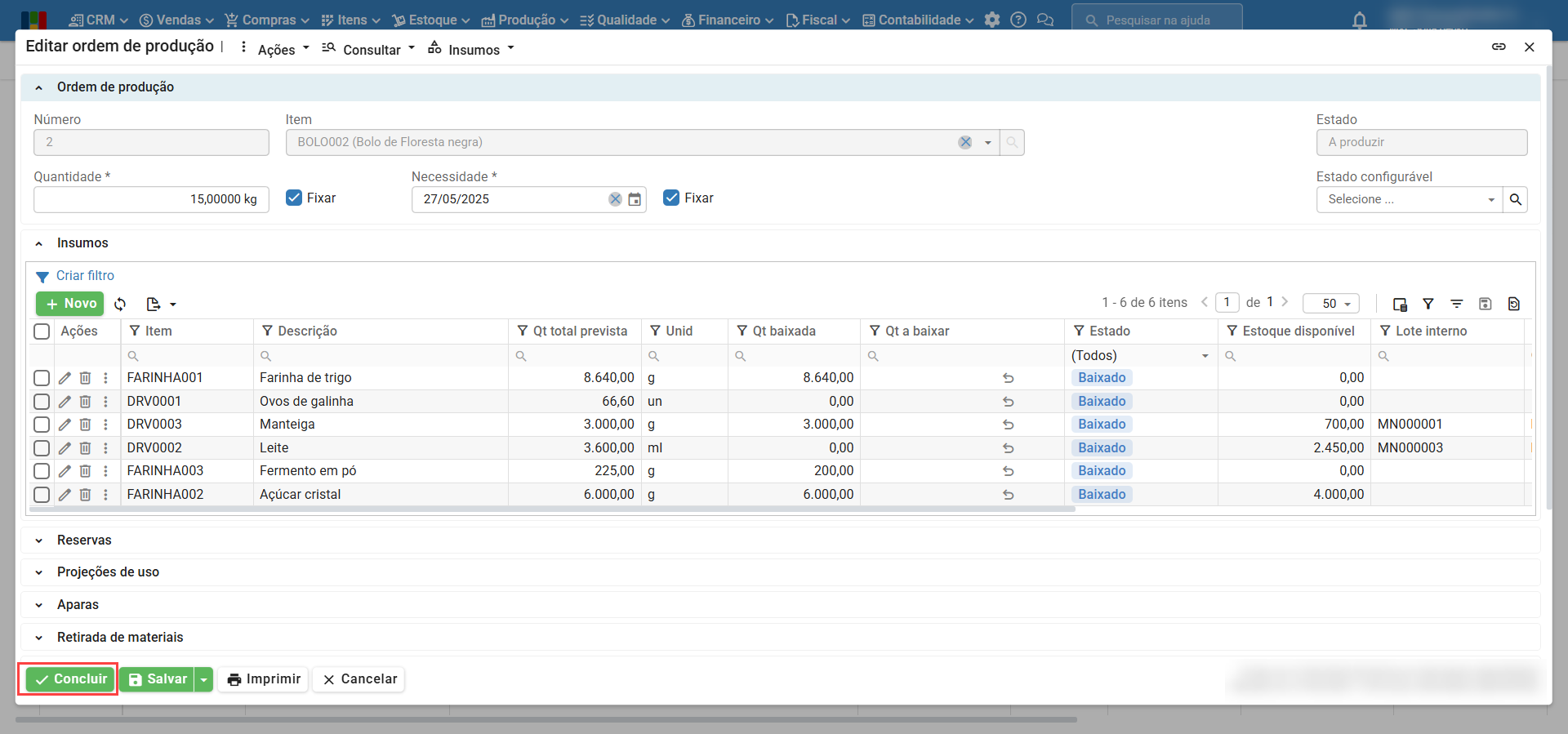Open the chat messages icon
This screenshot has width=1568, height=734.
pos(1045,20)
